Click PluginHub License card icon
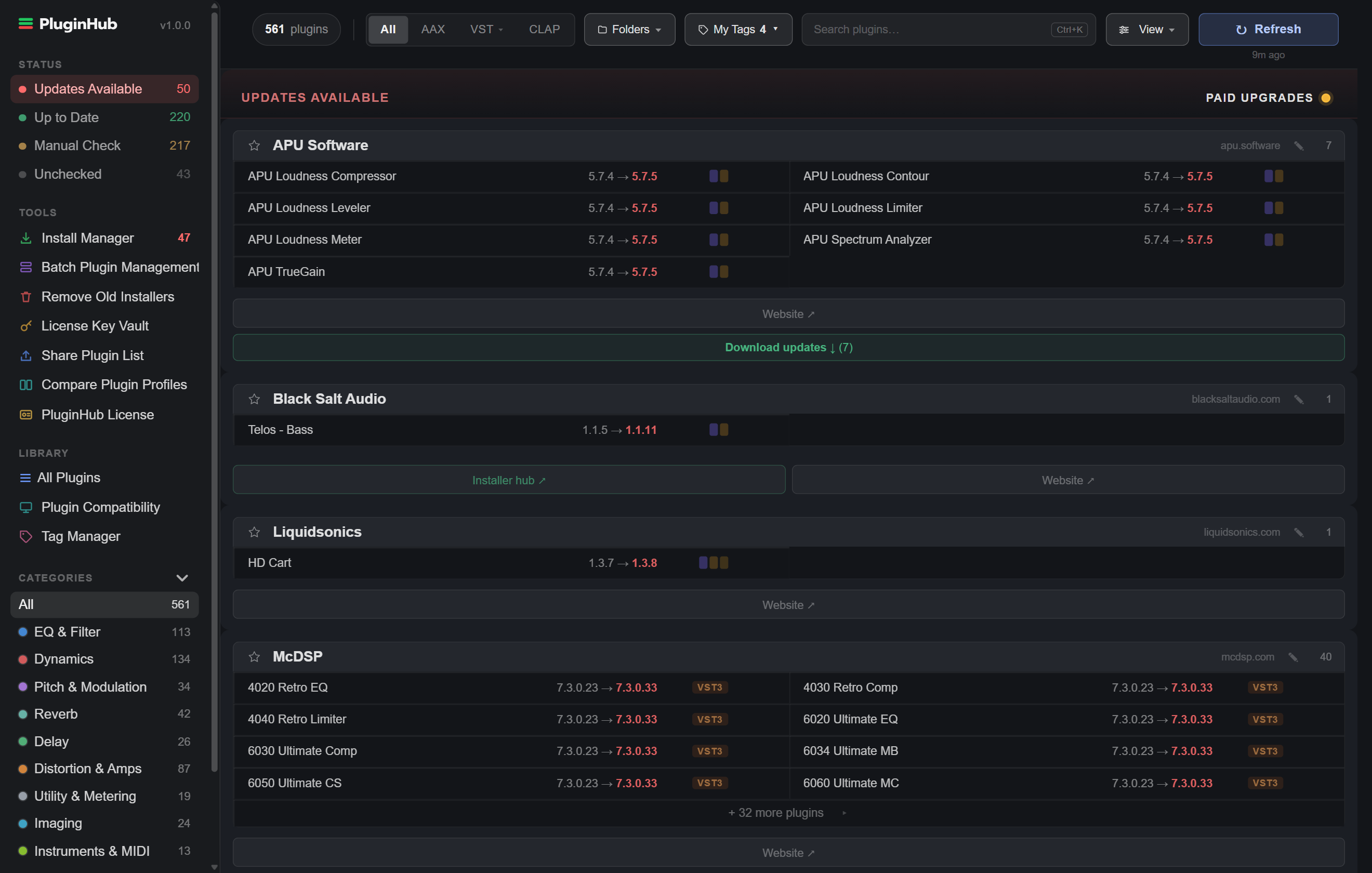Screen dimensions: 1372x873 coord(25,415)
